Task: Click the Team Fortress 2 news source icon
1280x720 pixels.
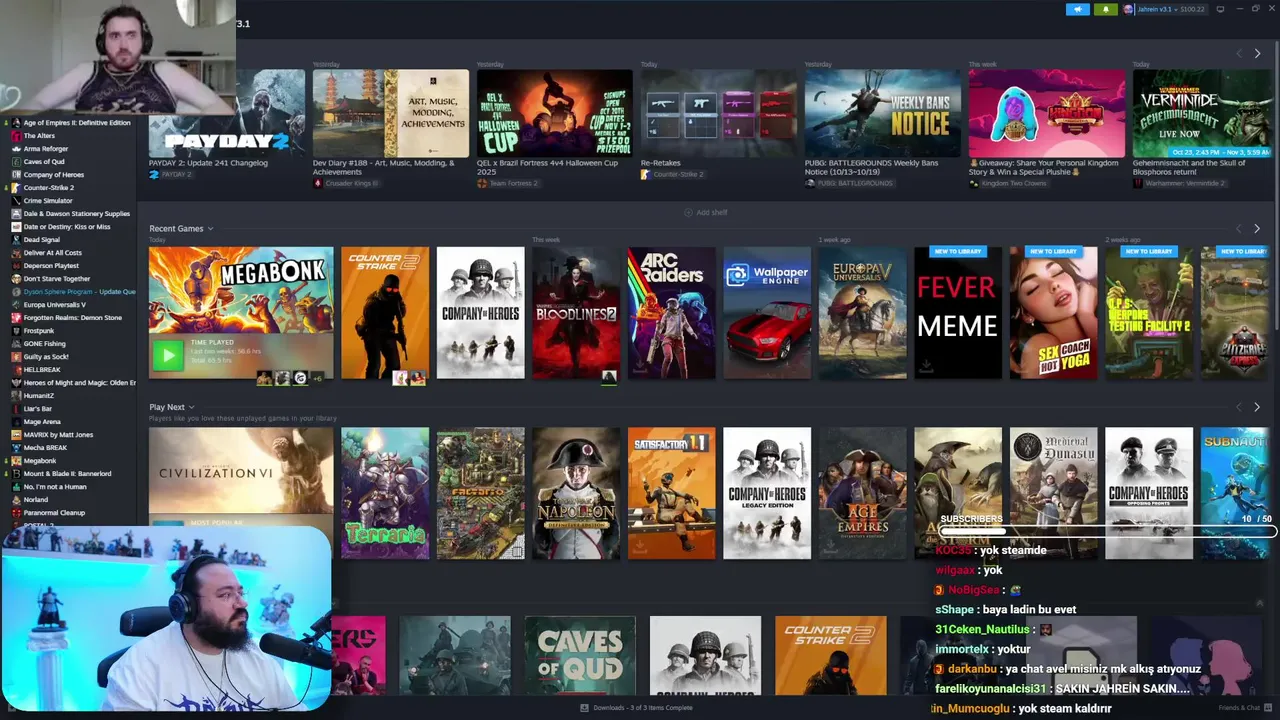Action: (482, 183)
